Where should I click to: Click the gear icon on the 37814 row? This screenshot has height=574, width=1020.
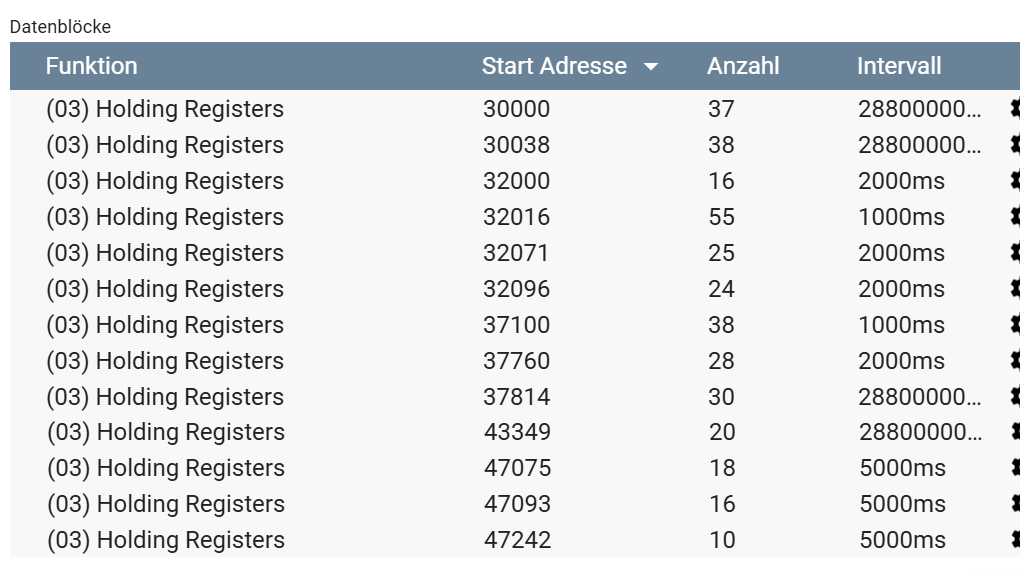[x=1014, y=397]
